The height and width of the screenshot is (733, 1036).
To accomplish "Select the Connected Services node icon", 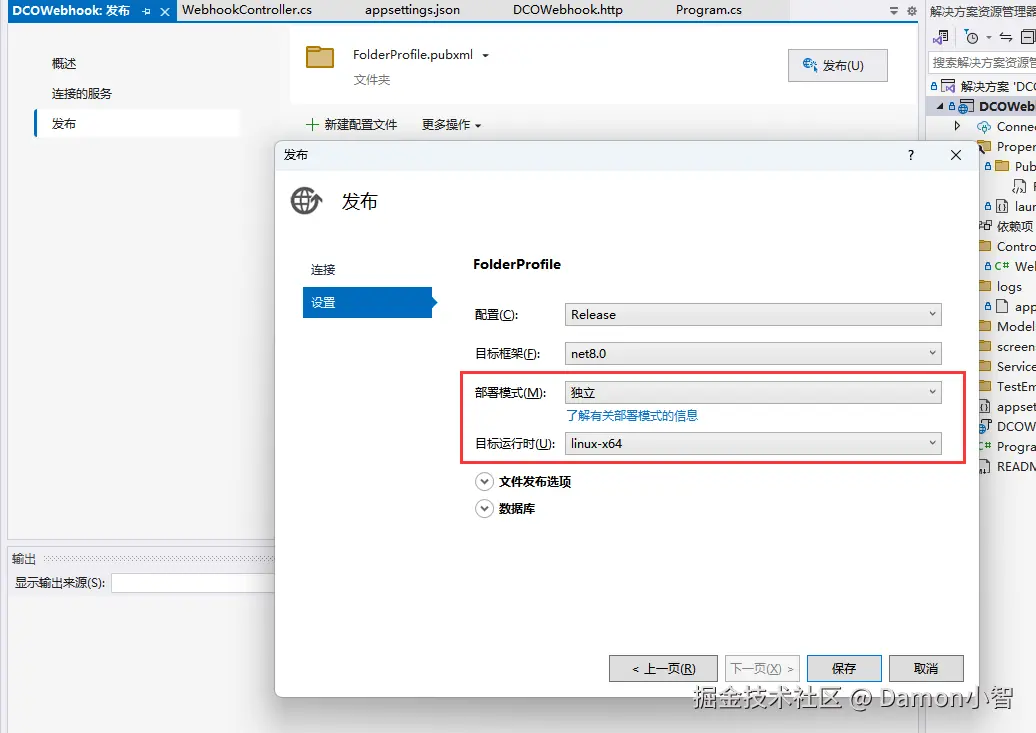I will pos(984,126).
